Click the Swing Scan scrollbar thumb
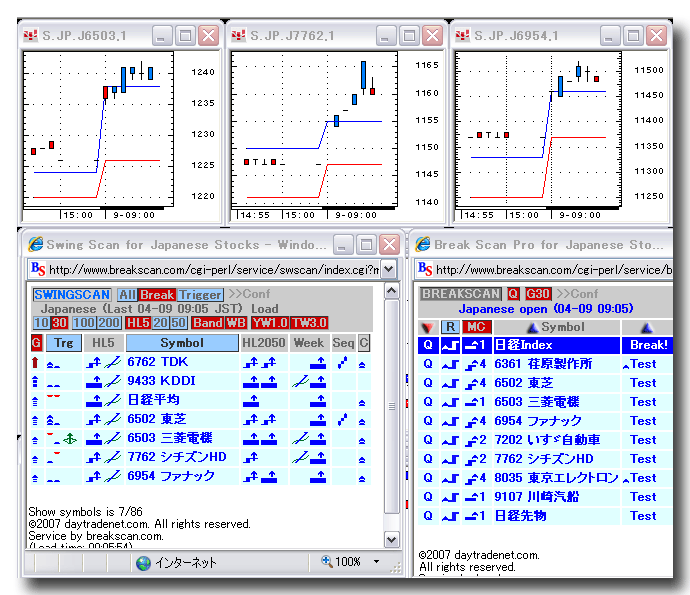This screenshot has height=595, width=690. pos(392,406)
